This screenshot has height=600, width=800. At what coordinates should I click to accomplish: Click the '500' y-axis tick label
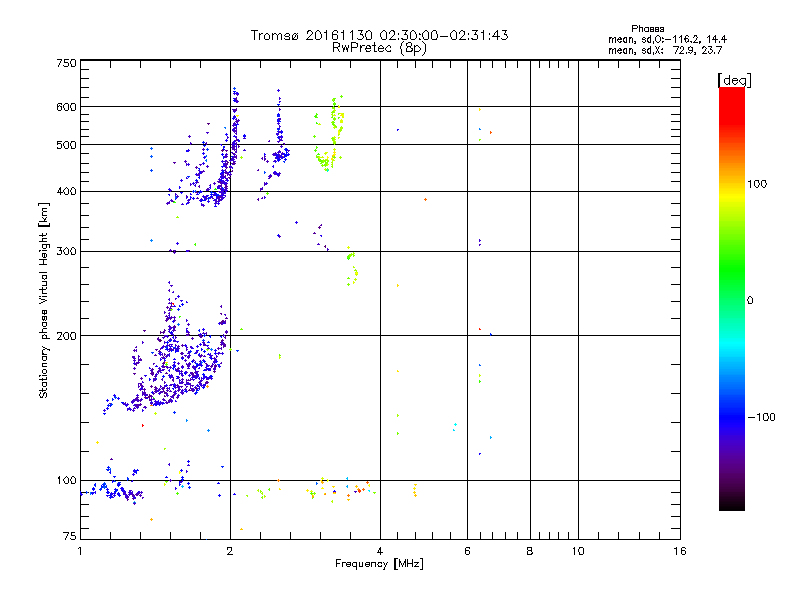coord(66,145)
